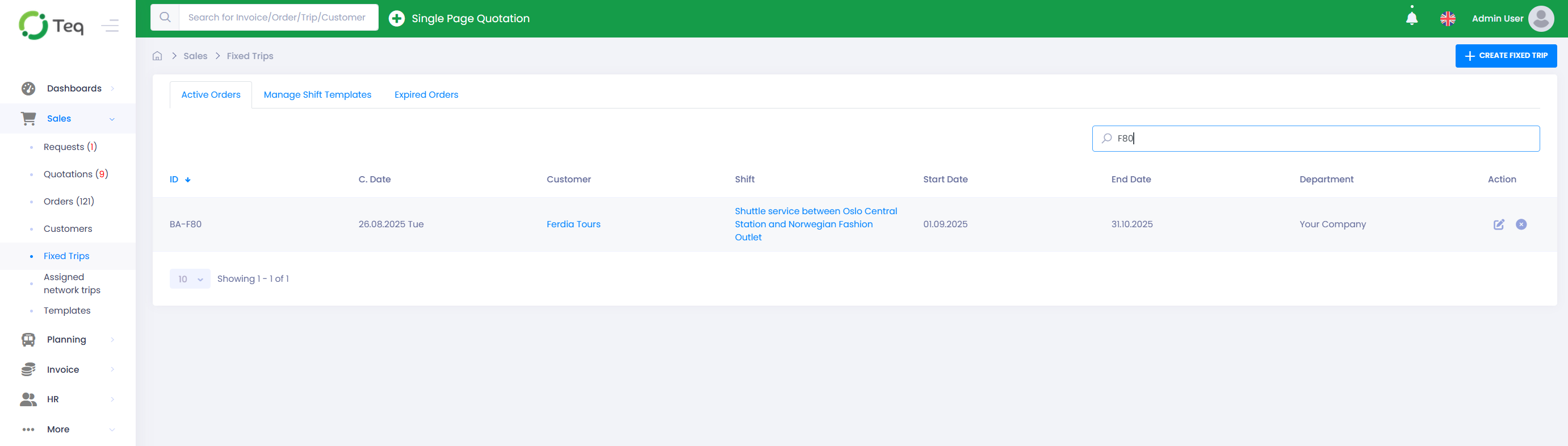The height and width of the screenshot is (446, 1568).
Task: Expand the Invoice menu chevron
Action: click(x=112, y=369)
